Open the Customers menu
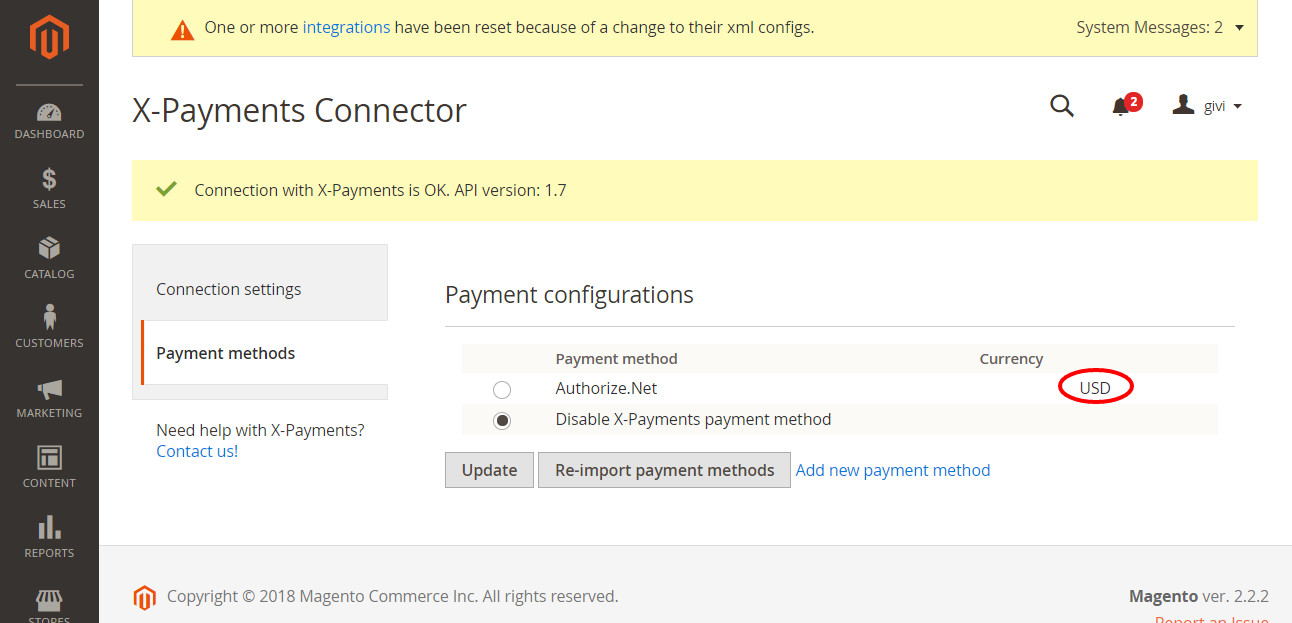Screen dimensions: 1292x623 (49, 327)
